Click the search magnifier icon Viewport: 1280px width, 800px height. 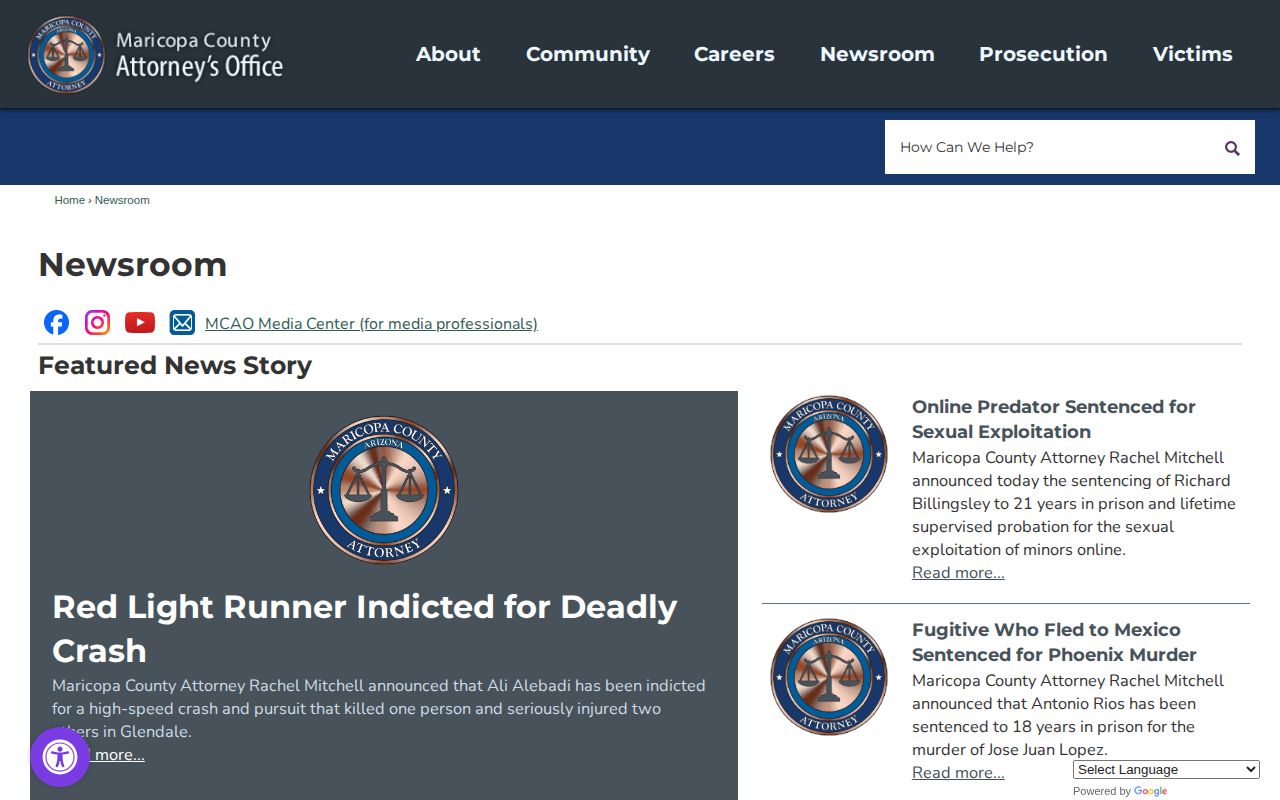tap(1232, 148)
